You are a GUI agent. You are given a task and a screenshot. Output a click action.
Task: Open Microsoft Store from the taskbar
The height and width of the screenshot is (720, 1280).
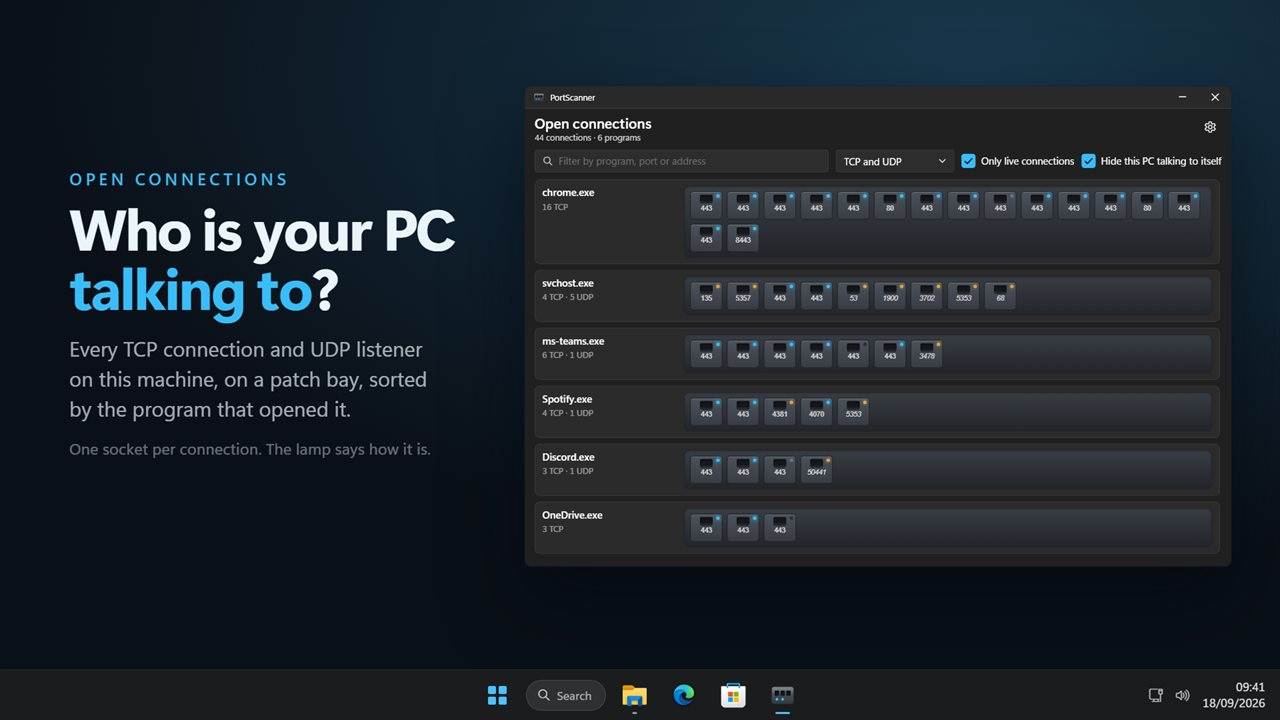pyautogui.click(x=733, y=695)
